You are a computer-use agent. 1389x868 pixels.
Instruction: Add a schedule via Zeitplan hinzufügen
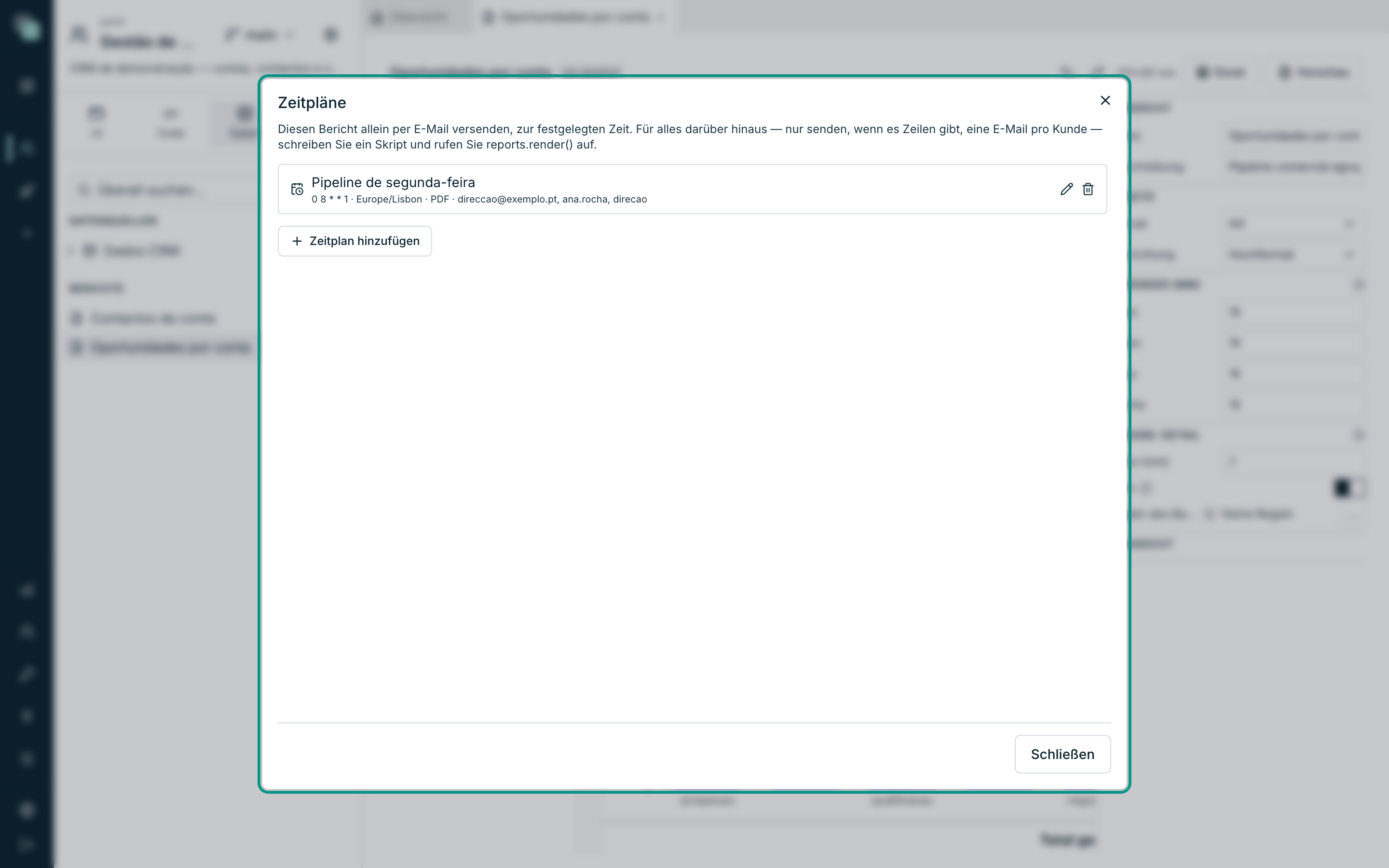pyautogui.click(x=354, y=241)
